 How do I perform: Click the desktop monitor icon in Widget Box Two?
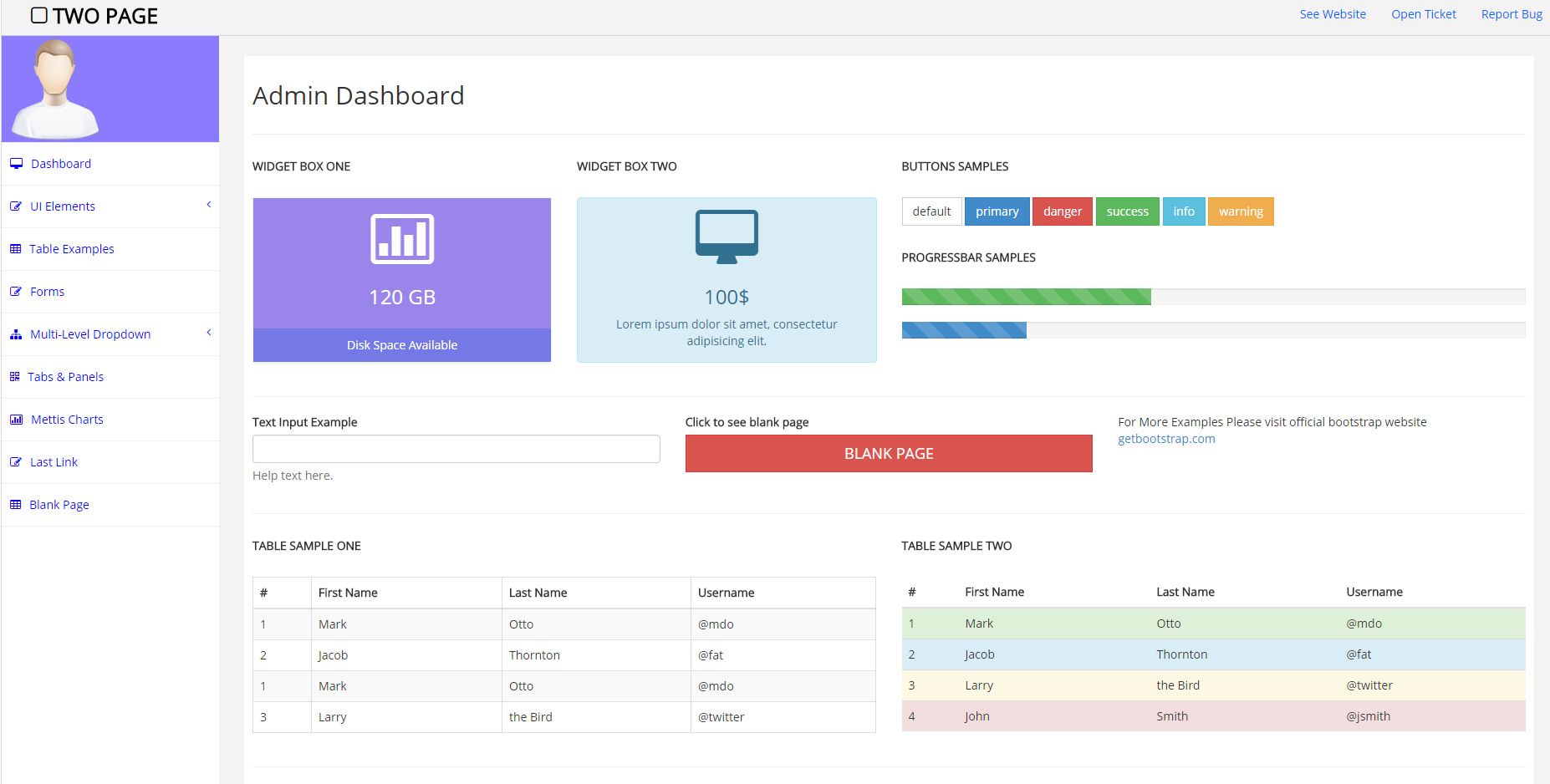[727, 237]
